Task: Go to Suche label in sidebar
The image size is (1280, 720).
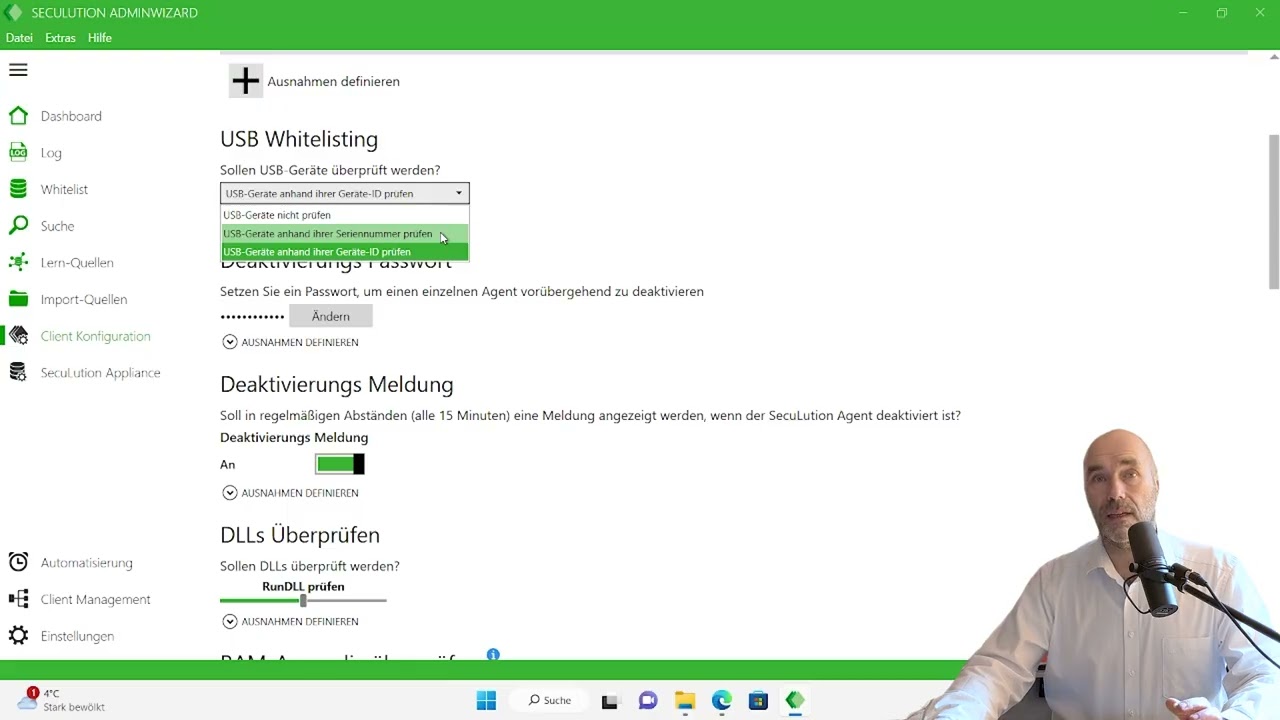Action: (58, 226)
